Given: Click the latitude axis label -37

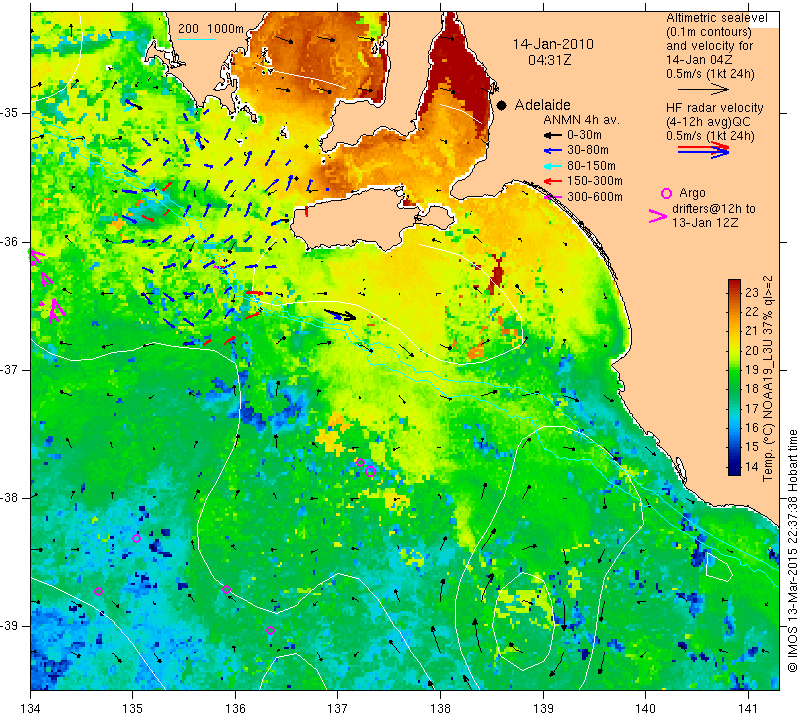Looking at the screenshot, I should pyautogui.click(x=10, y=369).
